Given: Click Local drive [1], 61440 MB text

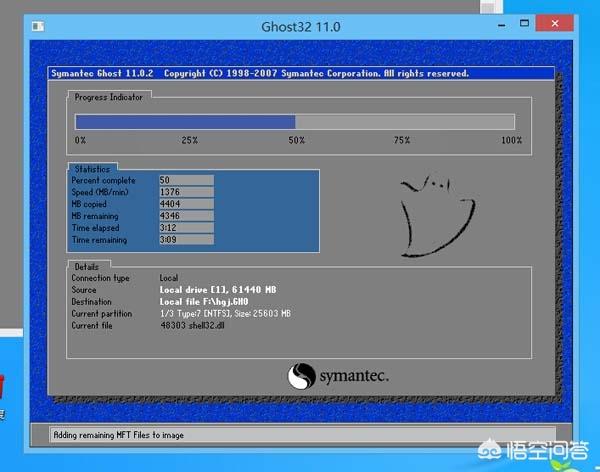Looking at the screenshot, I should tap(218, 290).
